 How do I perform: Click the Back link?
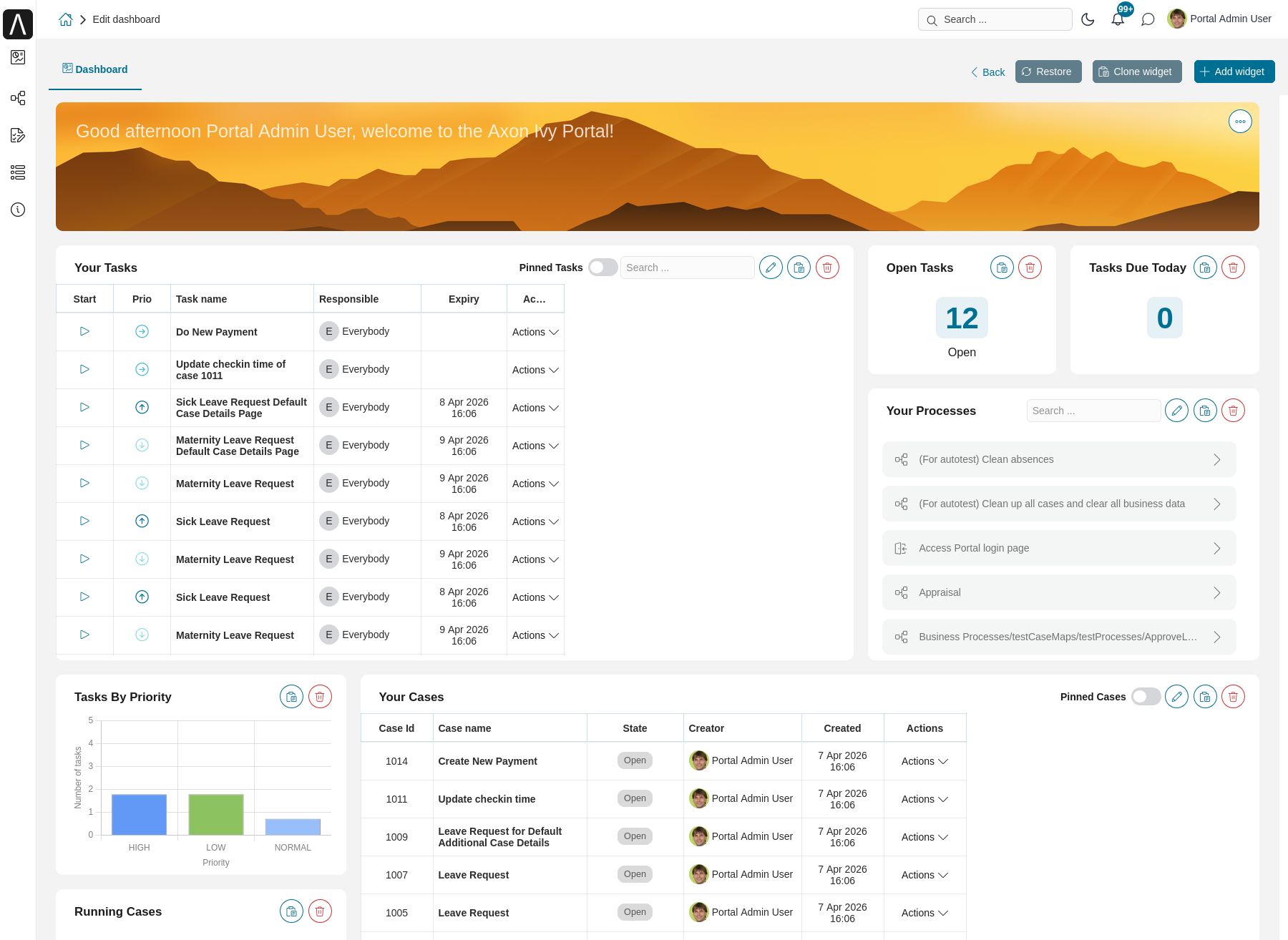[987, 72]
